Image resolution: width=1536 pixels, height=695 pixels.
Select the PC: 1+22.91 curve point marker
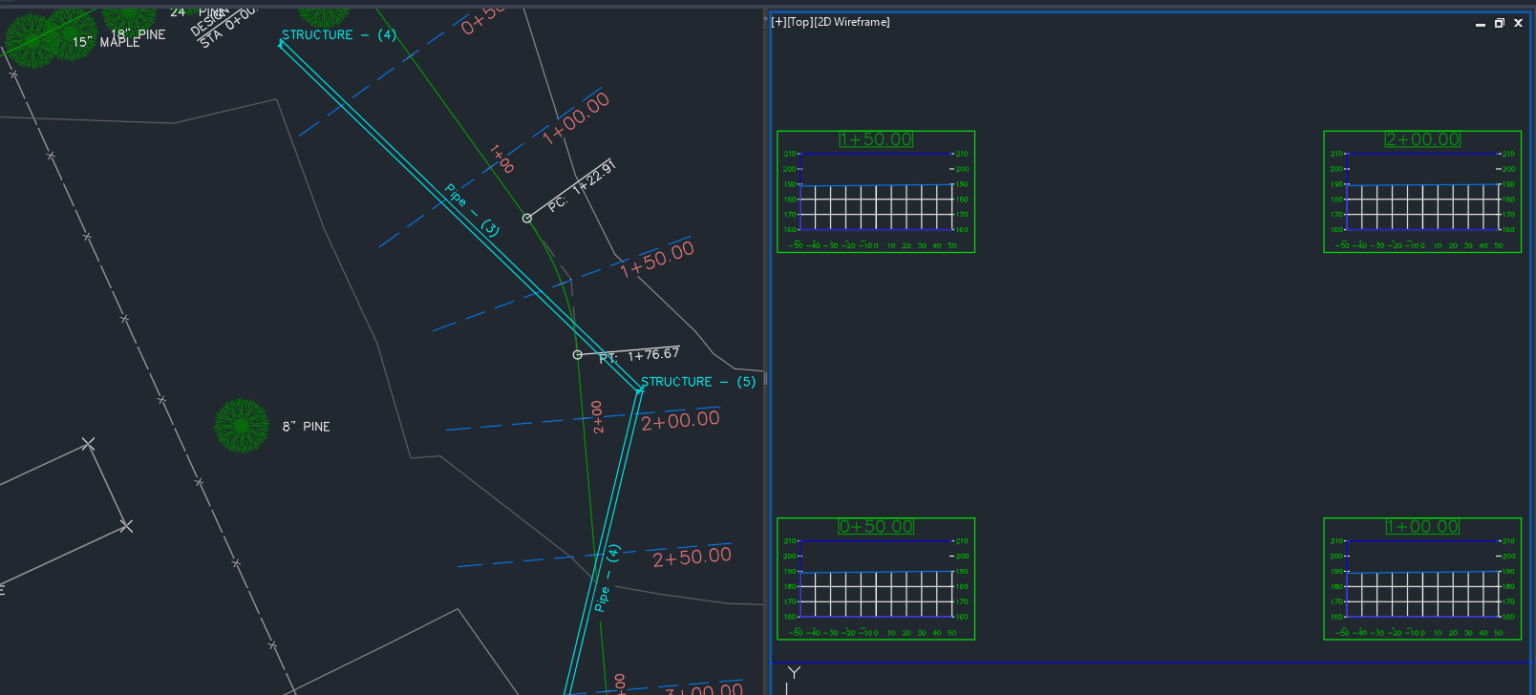[527, 217]
